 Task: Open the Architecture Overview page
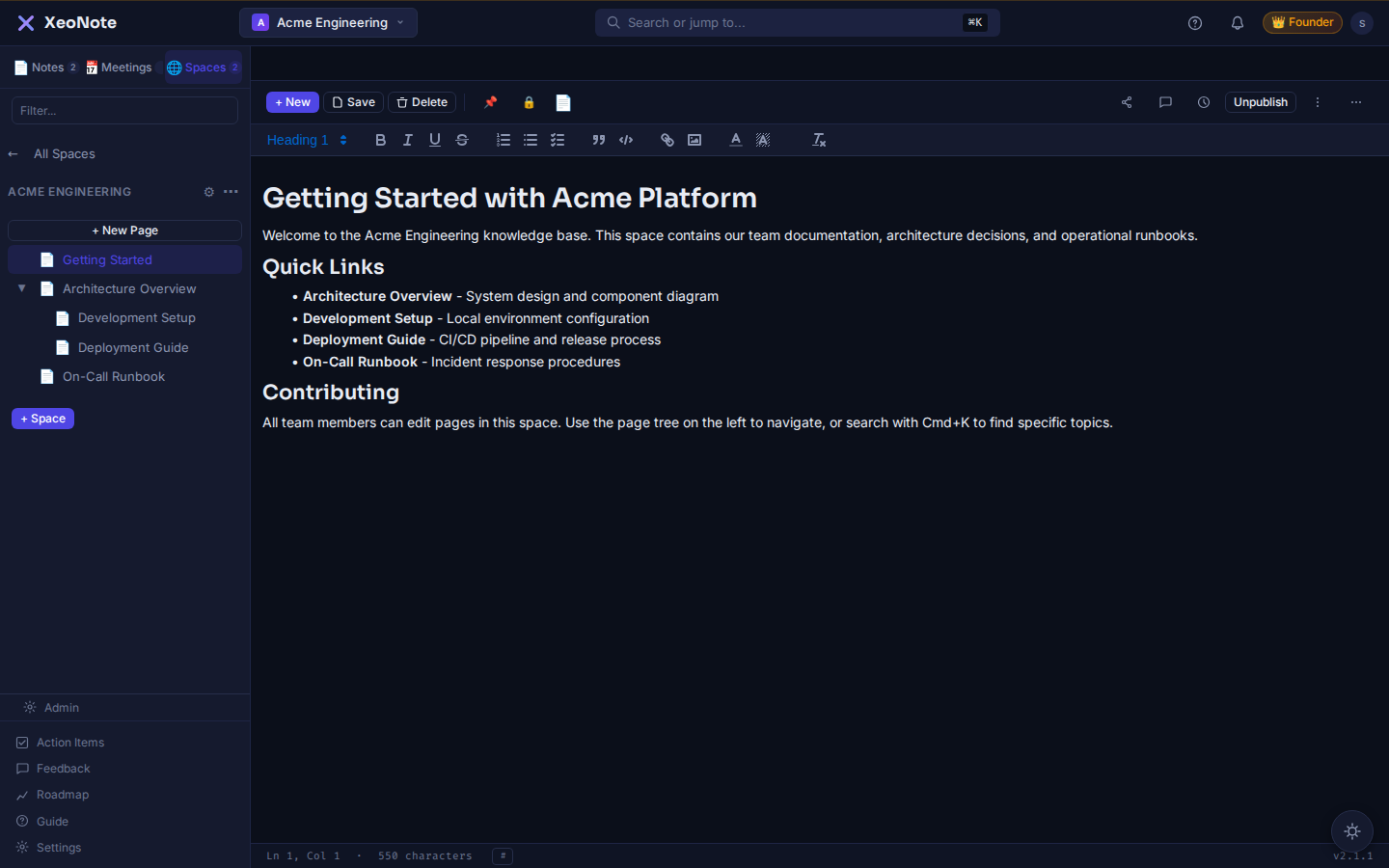(x=129, y=288)
